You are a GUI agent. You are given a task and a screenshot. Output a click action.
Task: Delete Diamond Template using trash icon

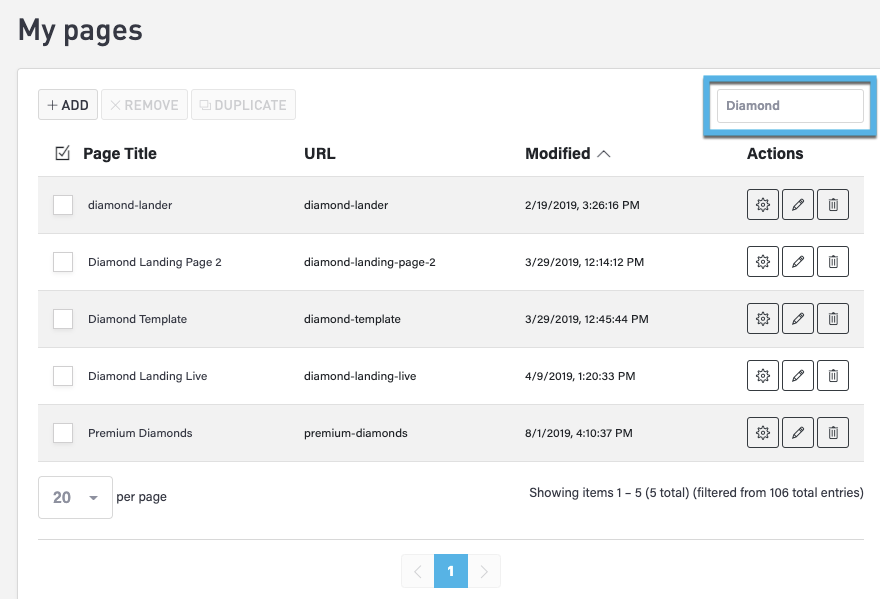pos(833,319)
